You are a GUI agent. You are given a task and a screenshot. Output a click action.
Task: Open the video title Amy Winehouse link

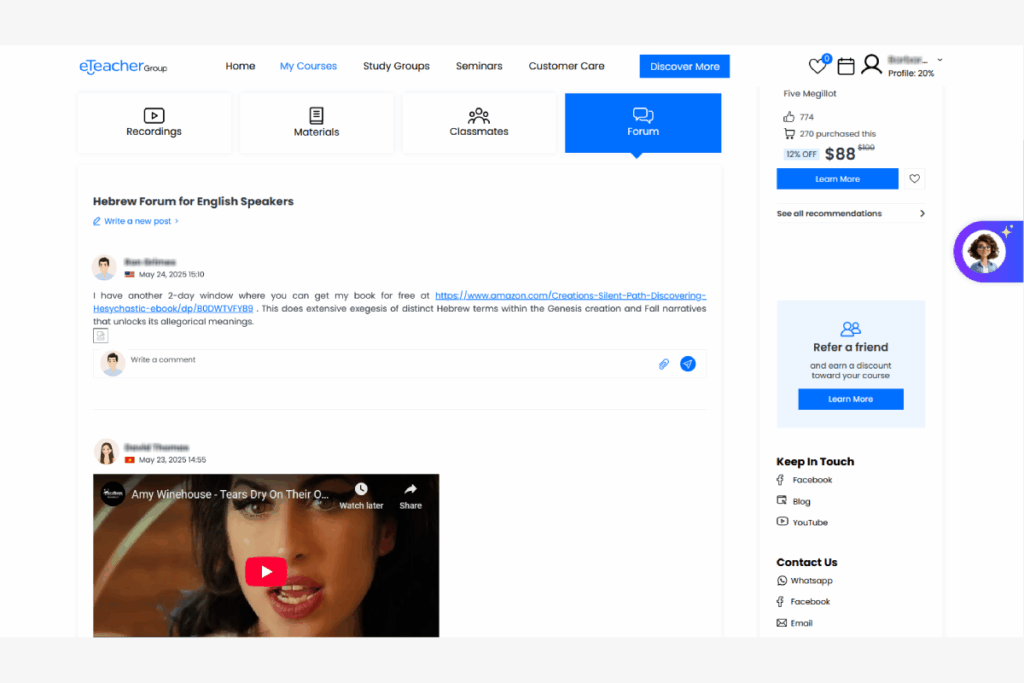(230, 494)
